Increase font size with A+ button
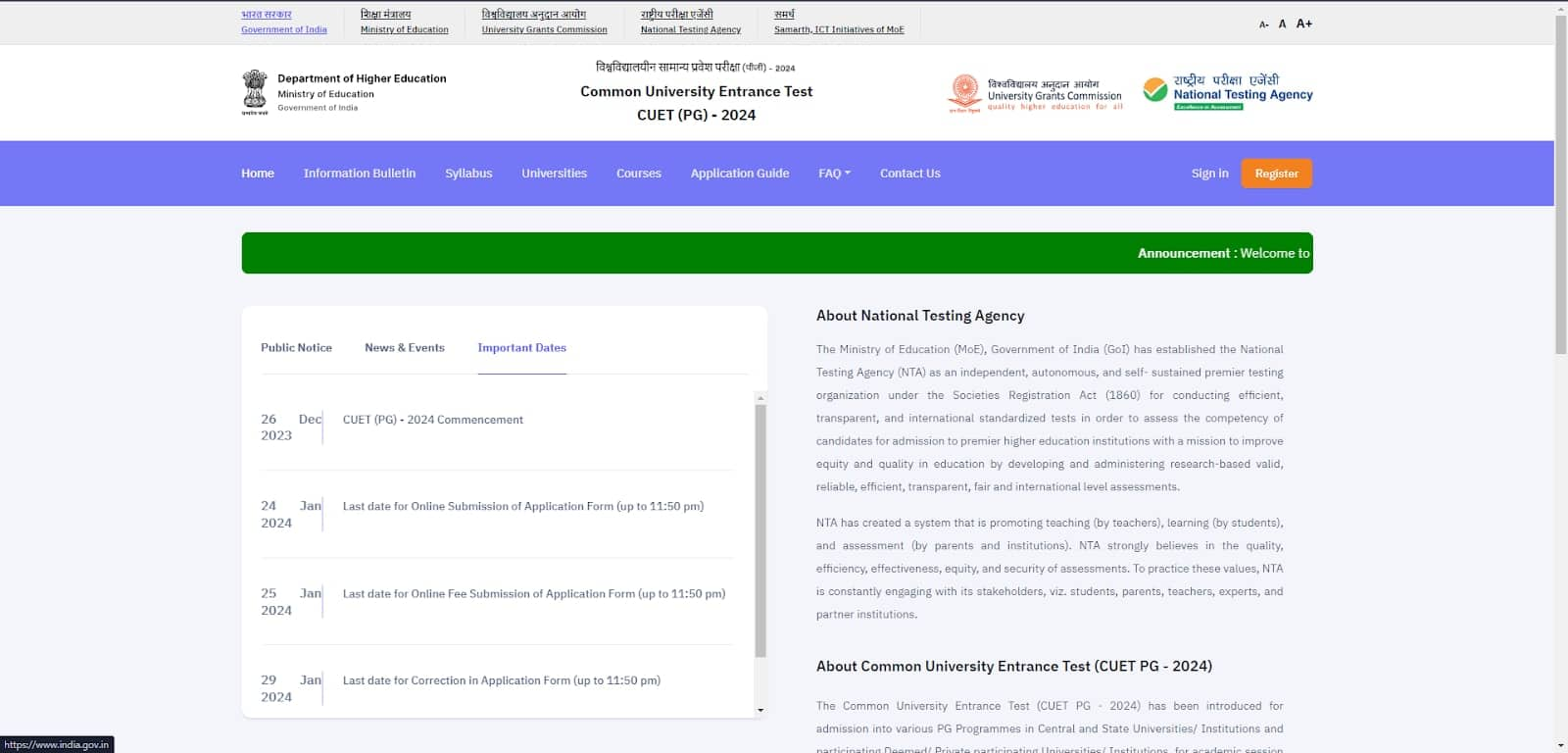The width and height of the screenshot is (1568, 753). coord(1304,24)
